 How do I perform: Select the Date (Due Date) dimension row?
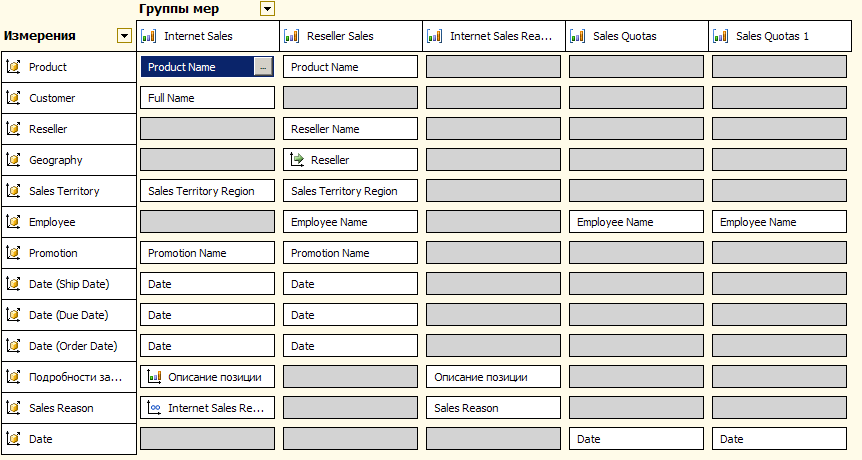[x=69, y=315]
